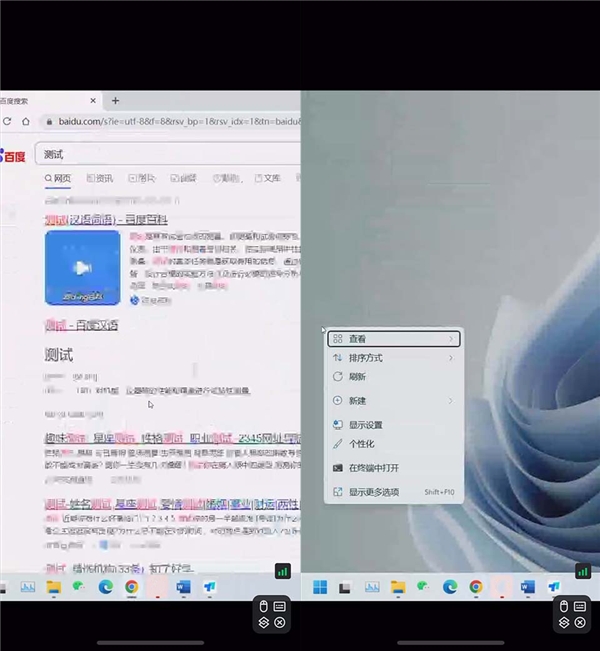The height and width of the screenshot is (651, 600).
Task: Focus the baidu.com address bar
Action: click(179, 122)
